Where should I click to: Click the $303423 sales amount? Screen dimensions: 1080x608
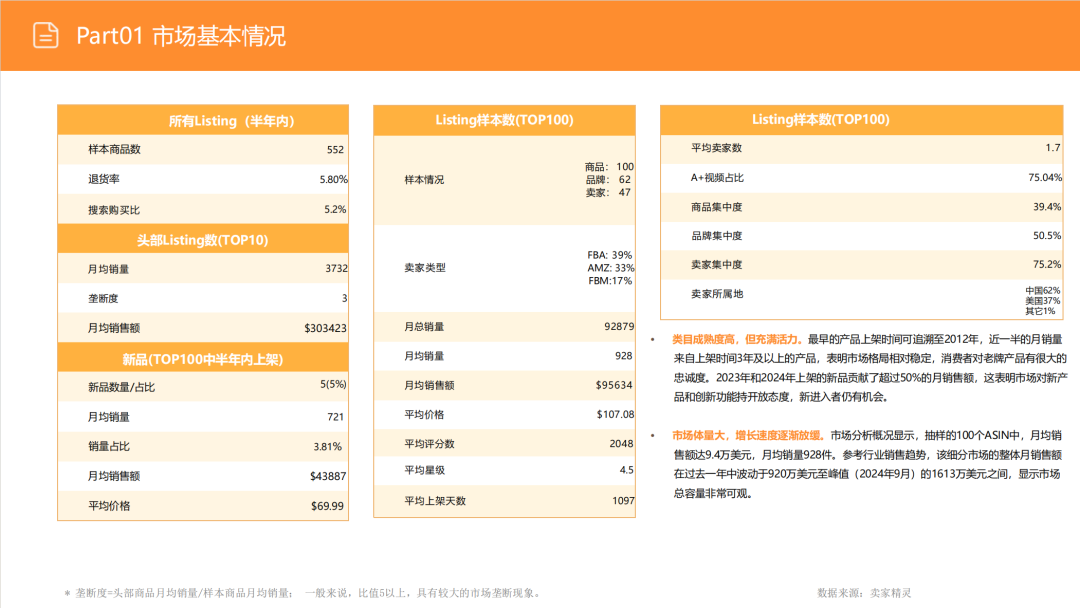click(x=325, y=328)
